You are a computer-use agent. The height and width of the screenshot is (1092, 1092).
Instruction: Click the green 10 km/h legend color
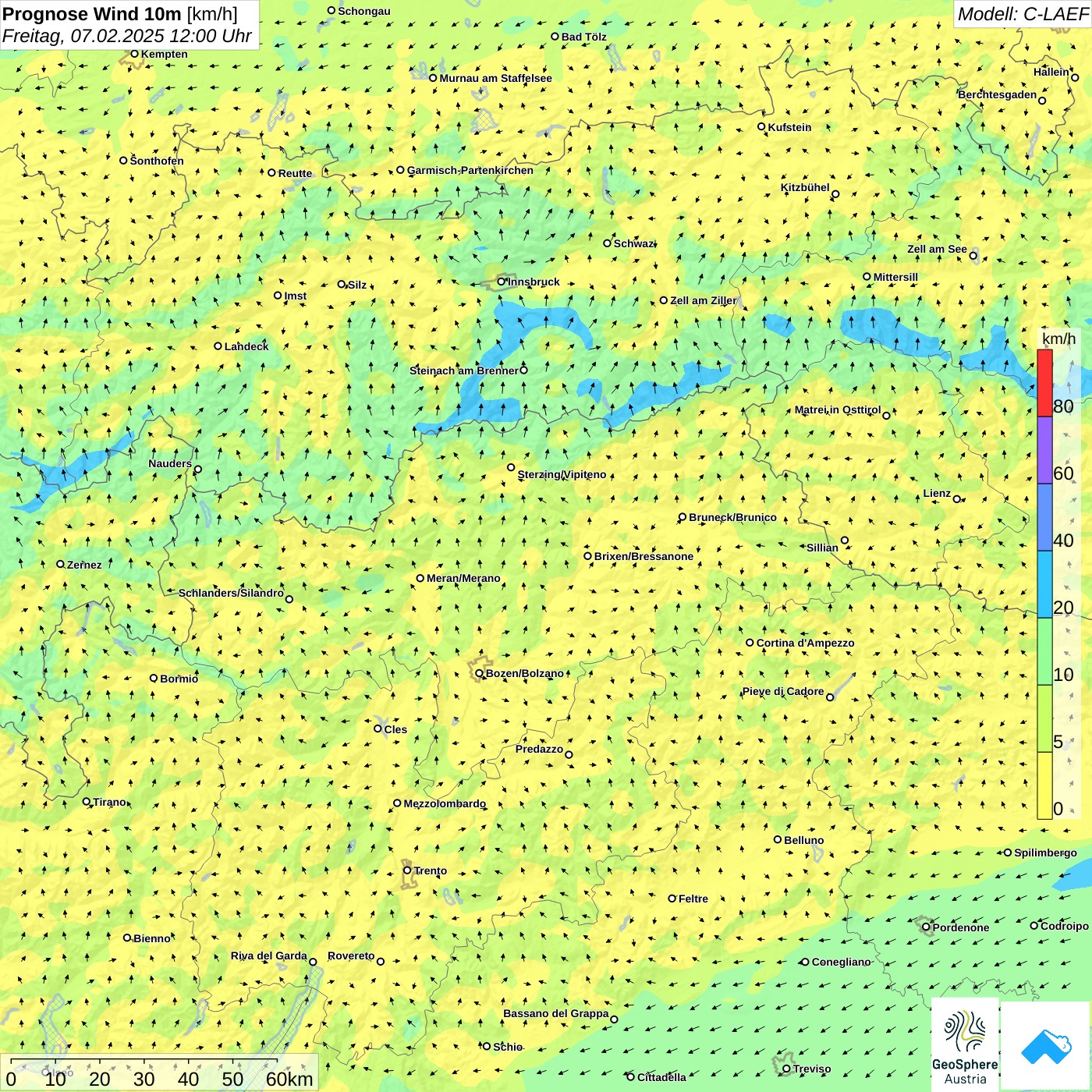coord(1044,652)
